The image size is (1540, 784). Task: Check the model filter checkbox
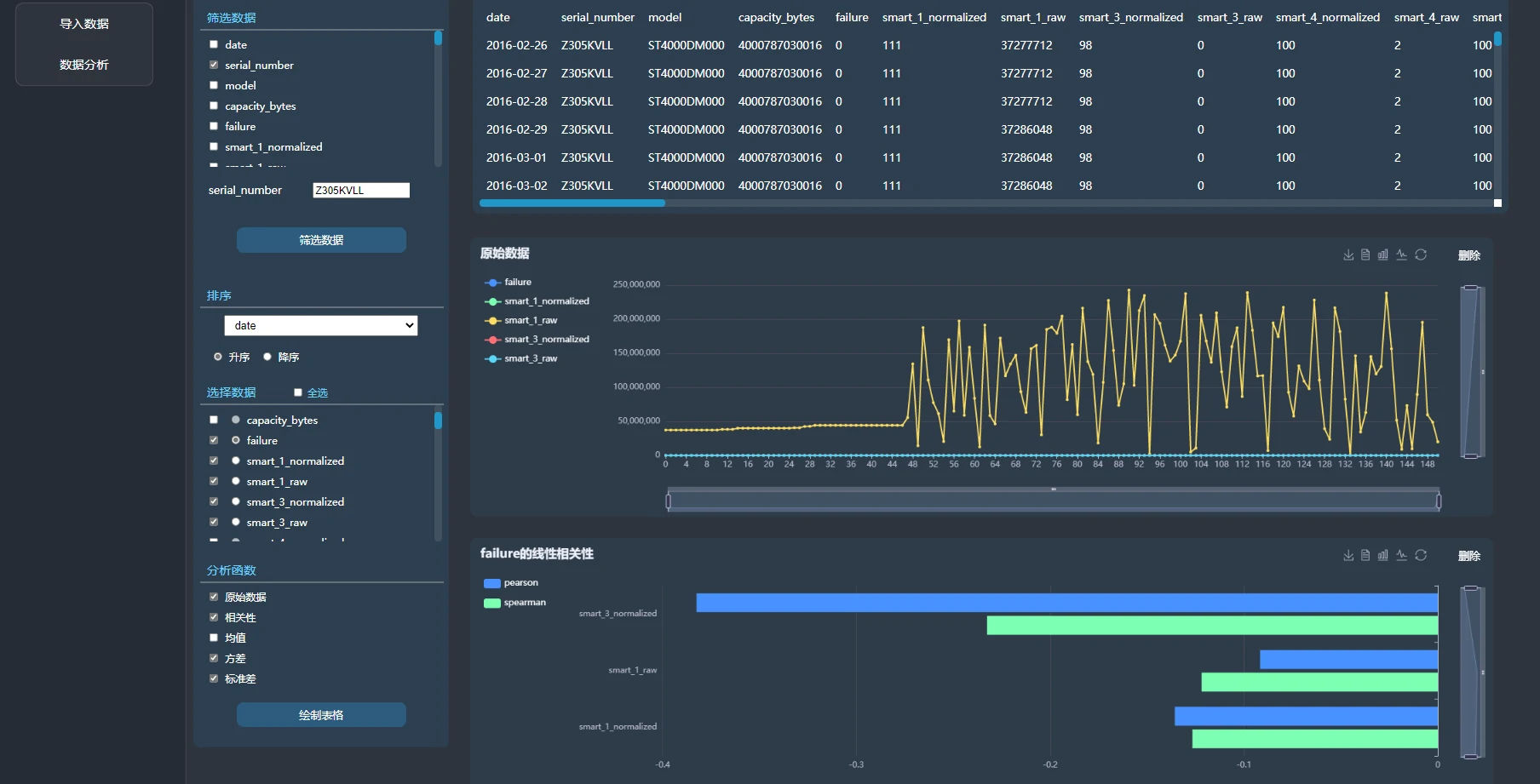click(x=214, y=85)
